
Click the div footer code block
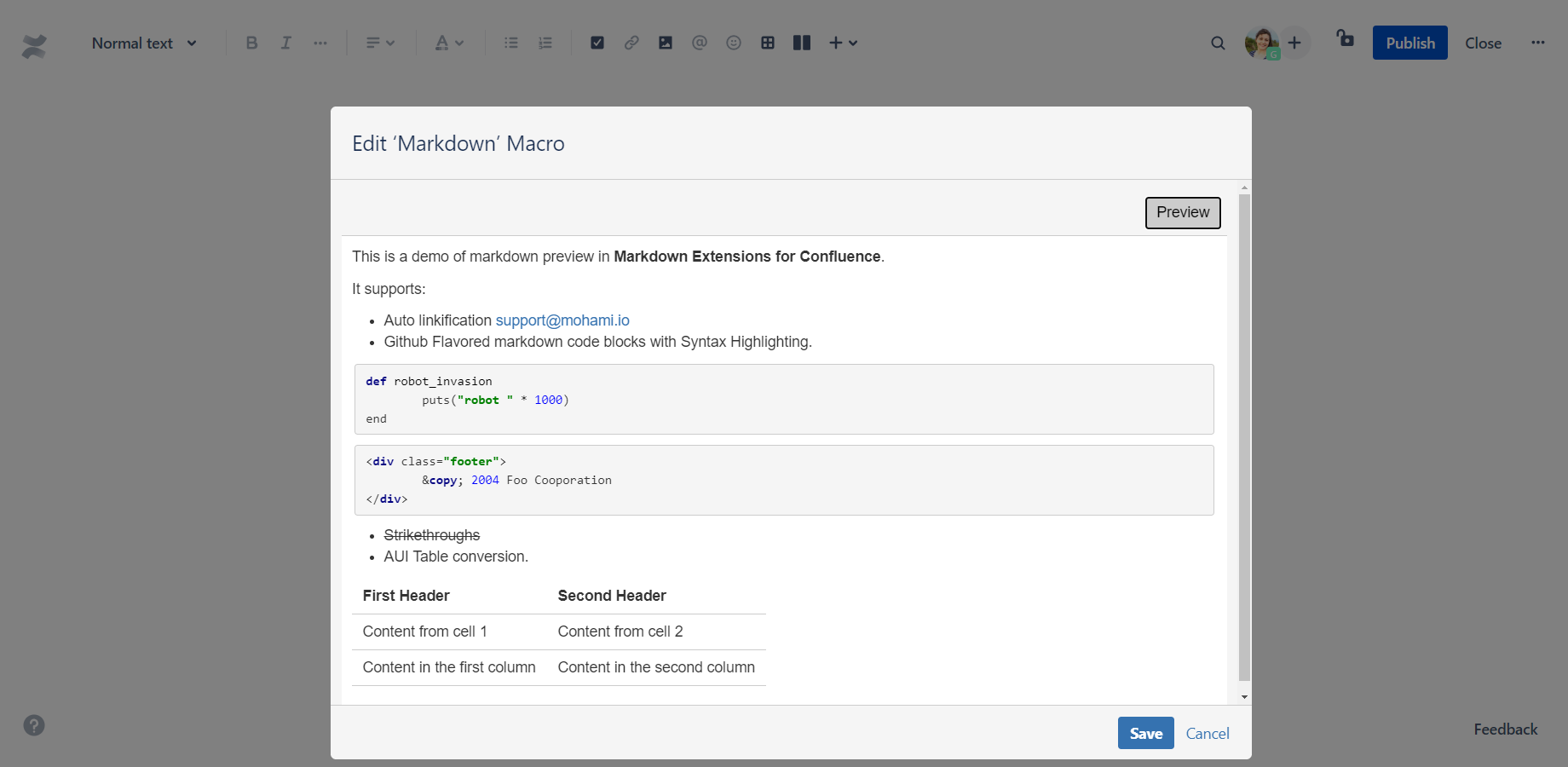point(784,481)
